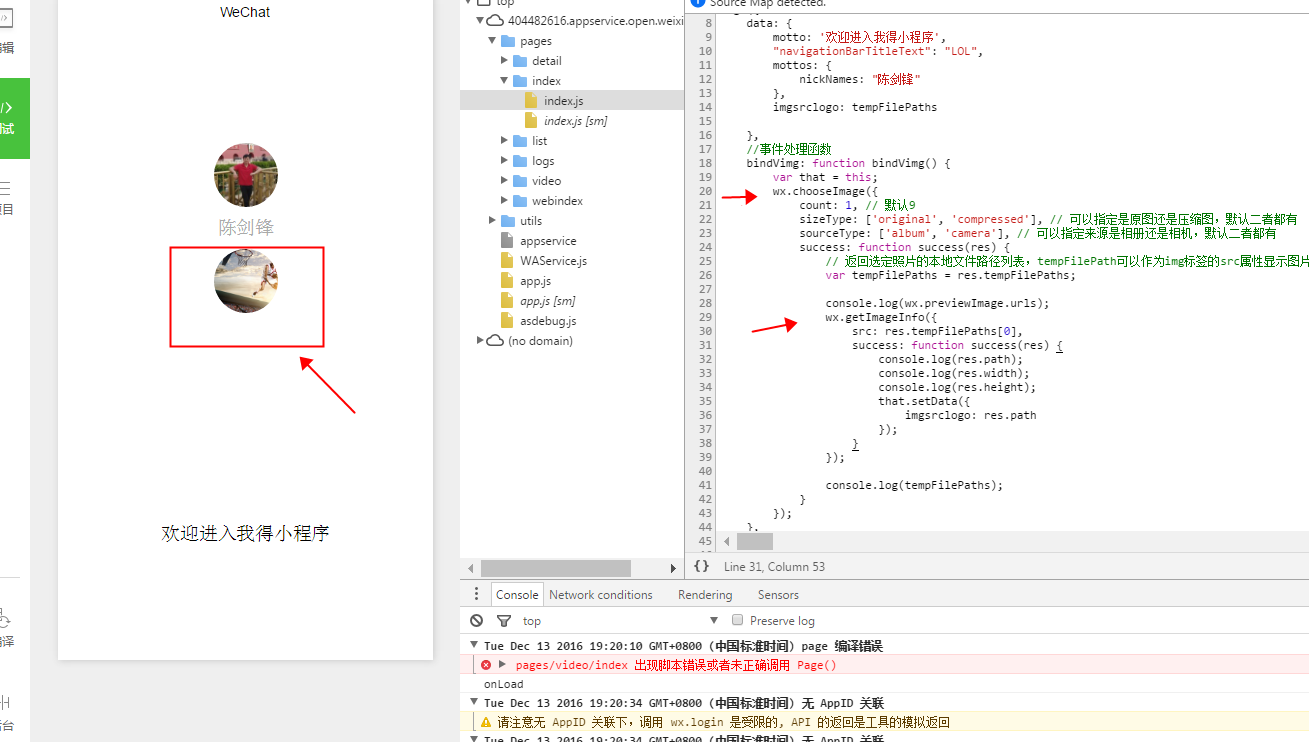The image size is (1309, 742).
Task: Click the file tree horizontal scrollbar thumb
Action: (555, 568)
